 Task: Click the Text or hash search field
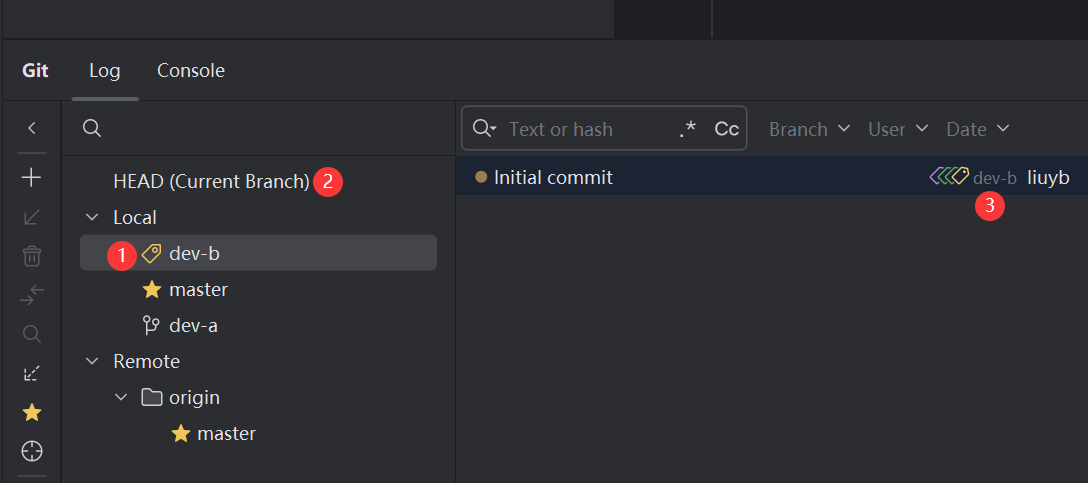[x=585, y=129]
